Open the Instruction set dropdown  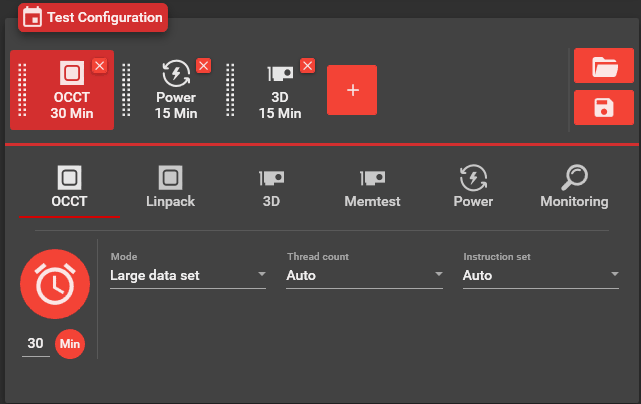pos(541,275)
